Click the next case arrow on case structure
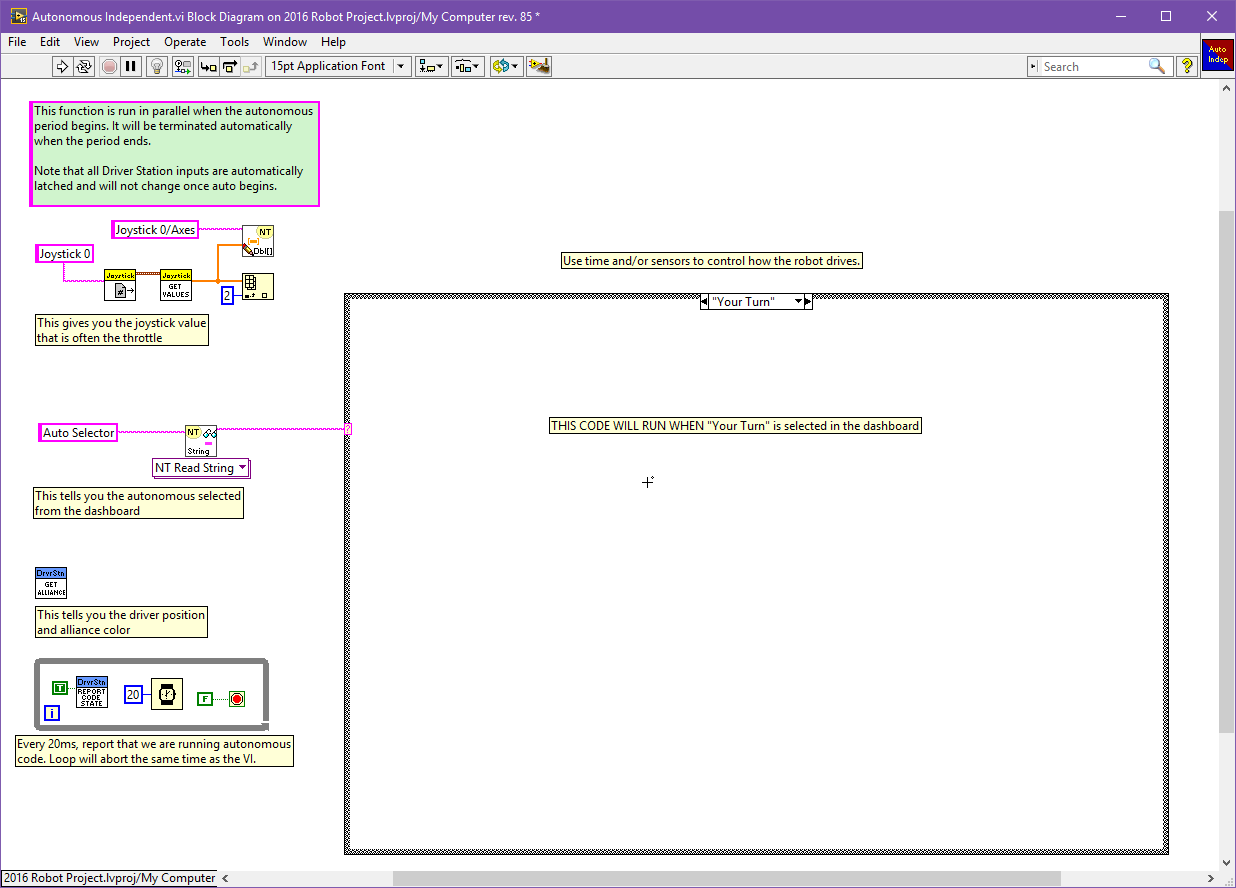1236x888 pixels. point(808,302)
